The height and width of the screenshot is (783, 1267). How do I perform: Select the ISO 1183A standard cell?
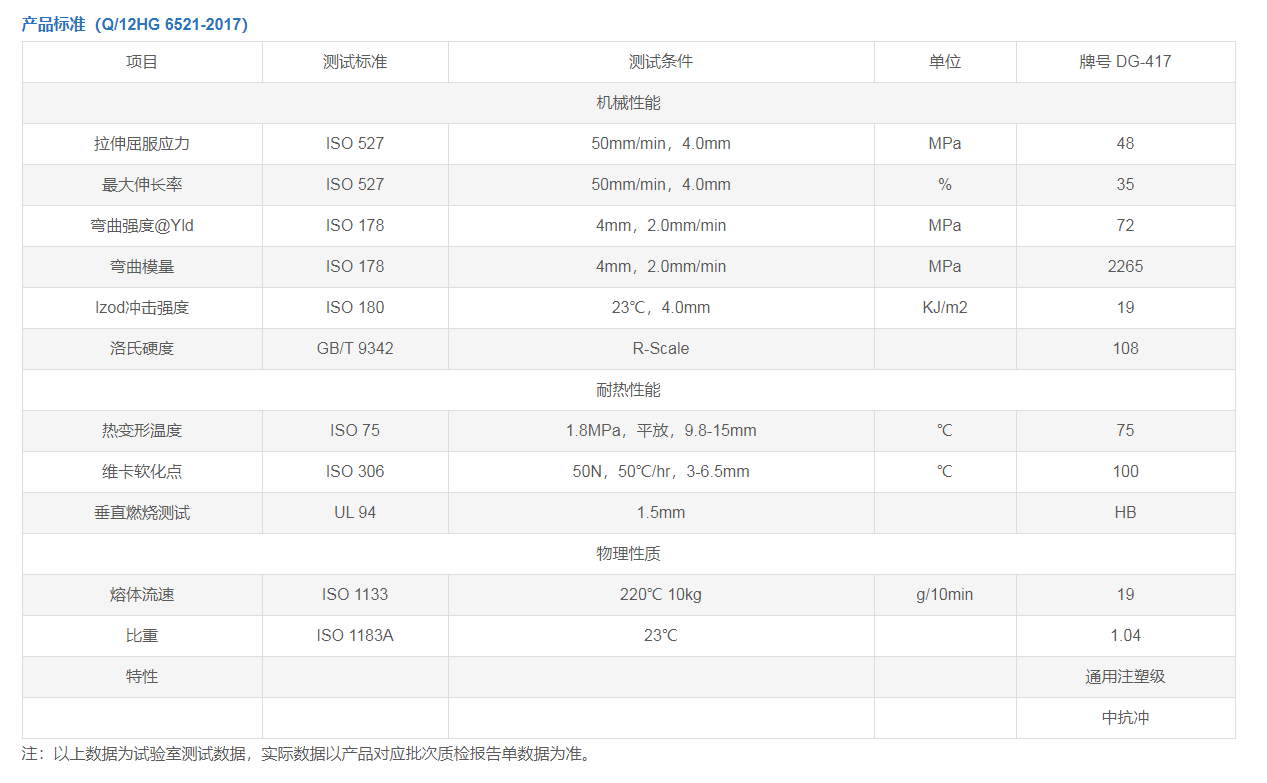(x=355, y=636)
